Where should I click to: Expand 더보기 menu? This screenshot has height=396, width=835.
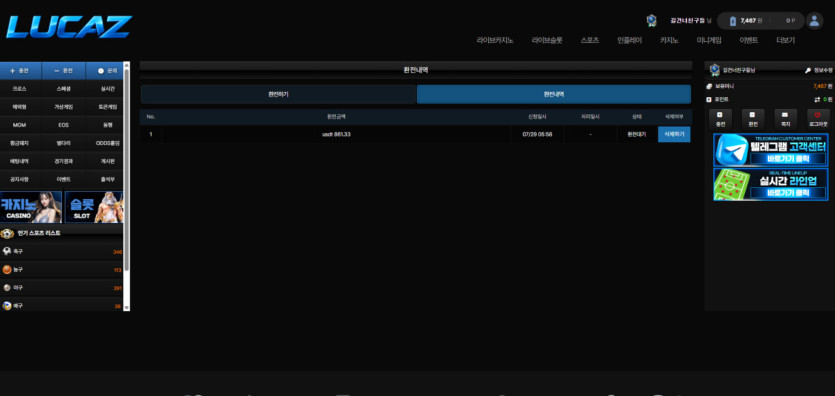785,40
